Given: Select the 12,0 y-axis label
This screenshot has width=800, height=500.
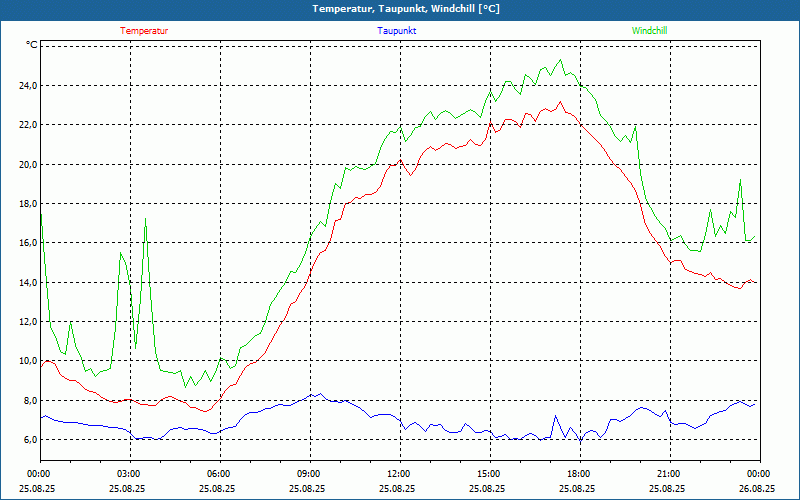Looking at the screenshot, I should [28, 321].
